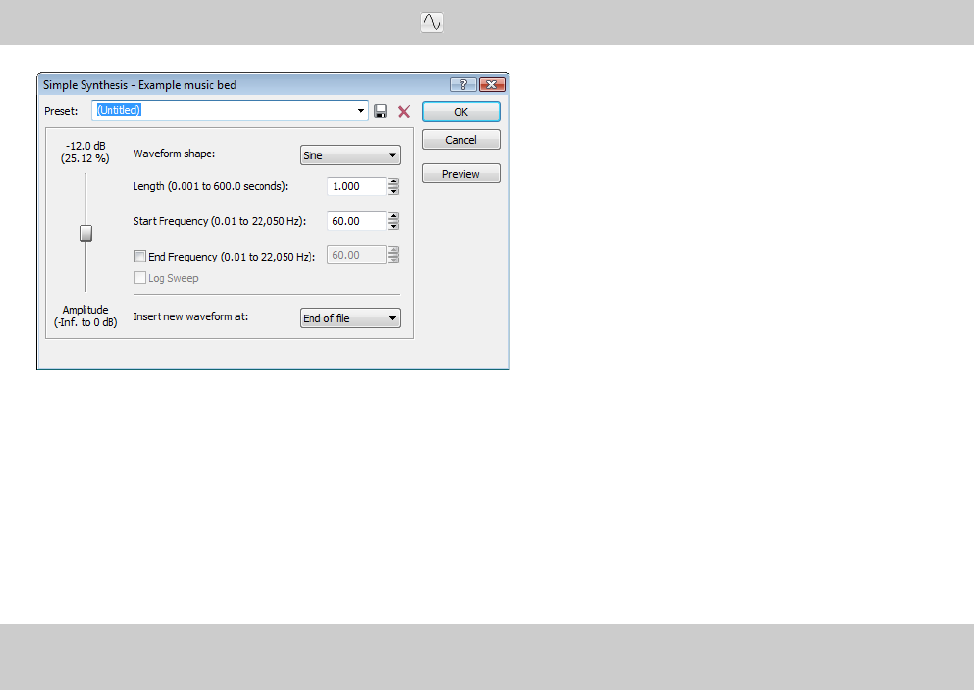Screen dimensions: 974x690
Task: Toggle the Log Sweep checkbox
Action: click(140, 278)
